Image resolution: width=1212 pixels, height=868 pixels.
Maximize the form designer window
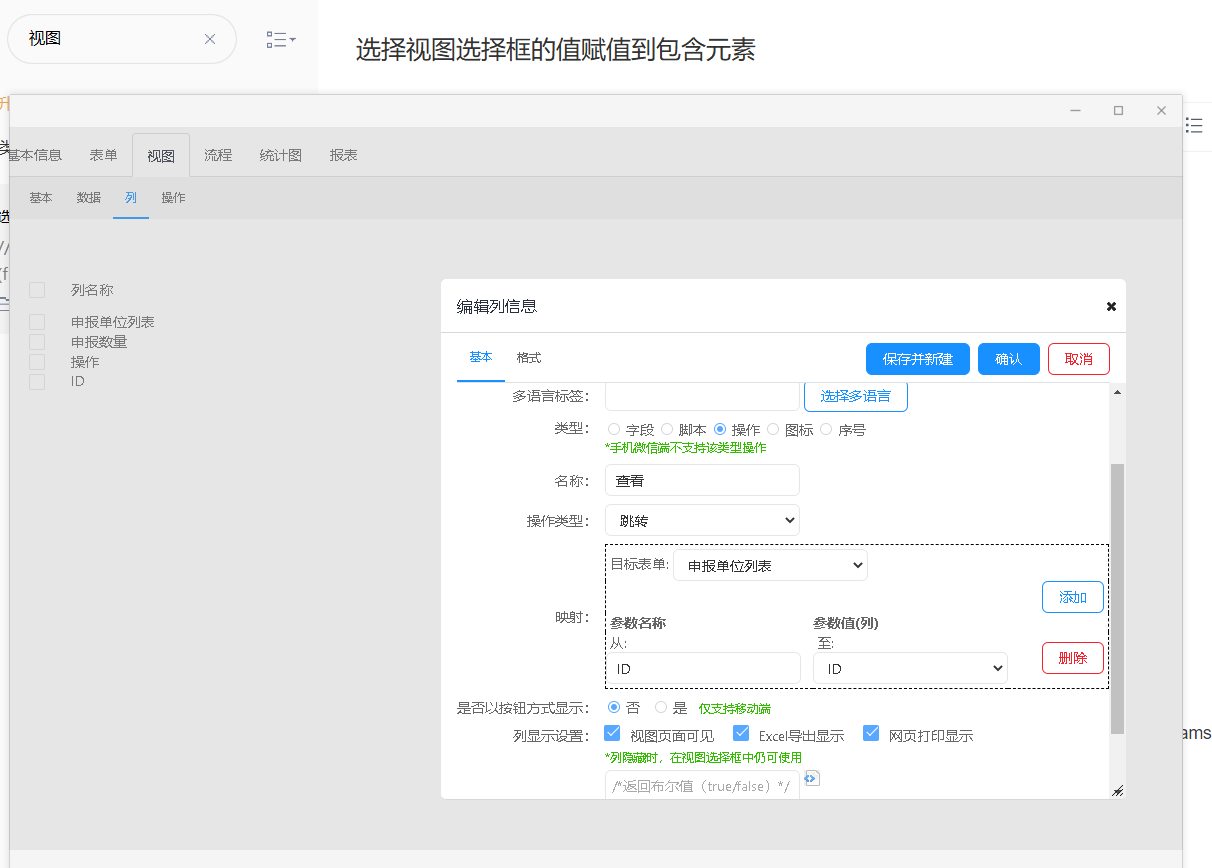1119,111
